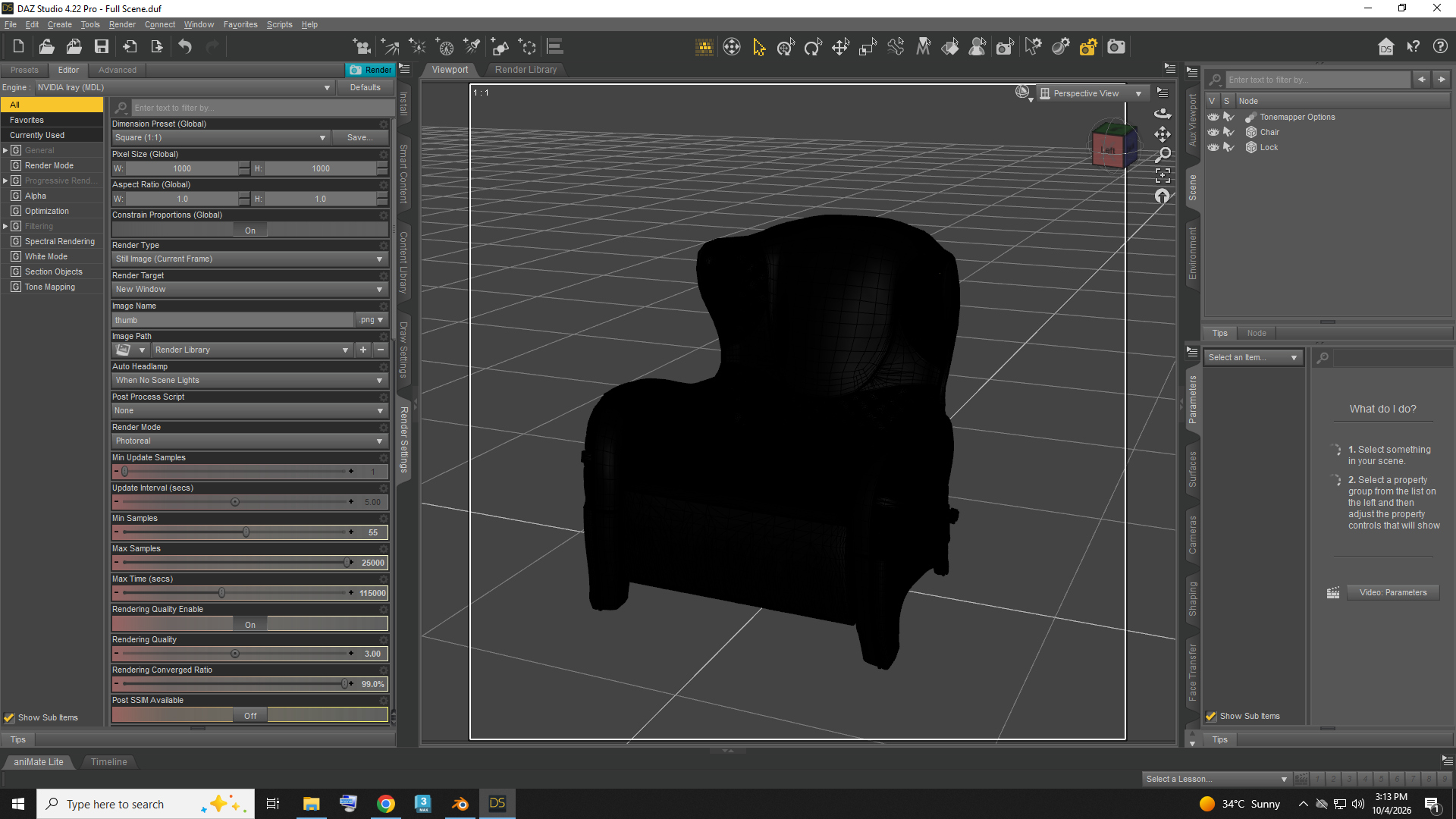
Task: Activate the What's This help pointer
Action: [x=1413, y=47]
